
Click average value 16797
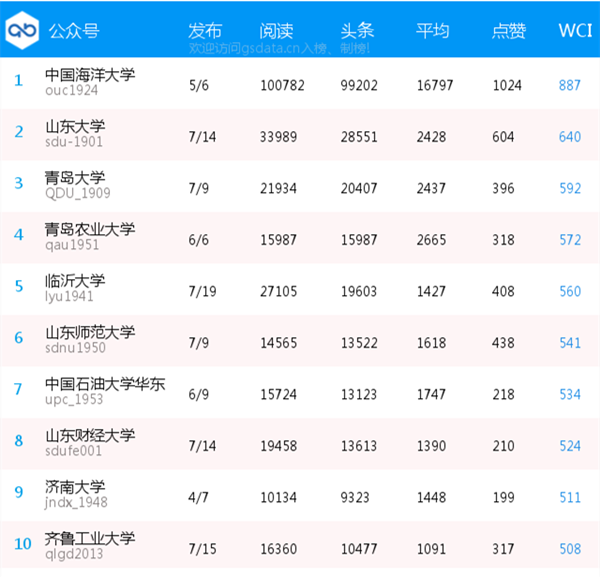(435, 85)
